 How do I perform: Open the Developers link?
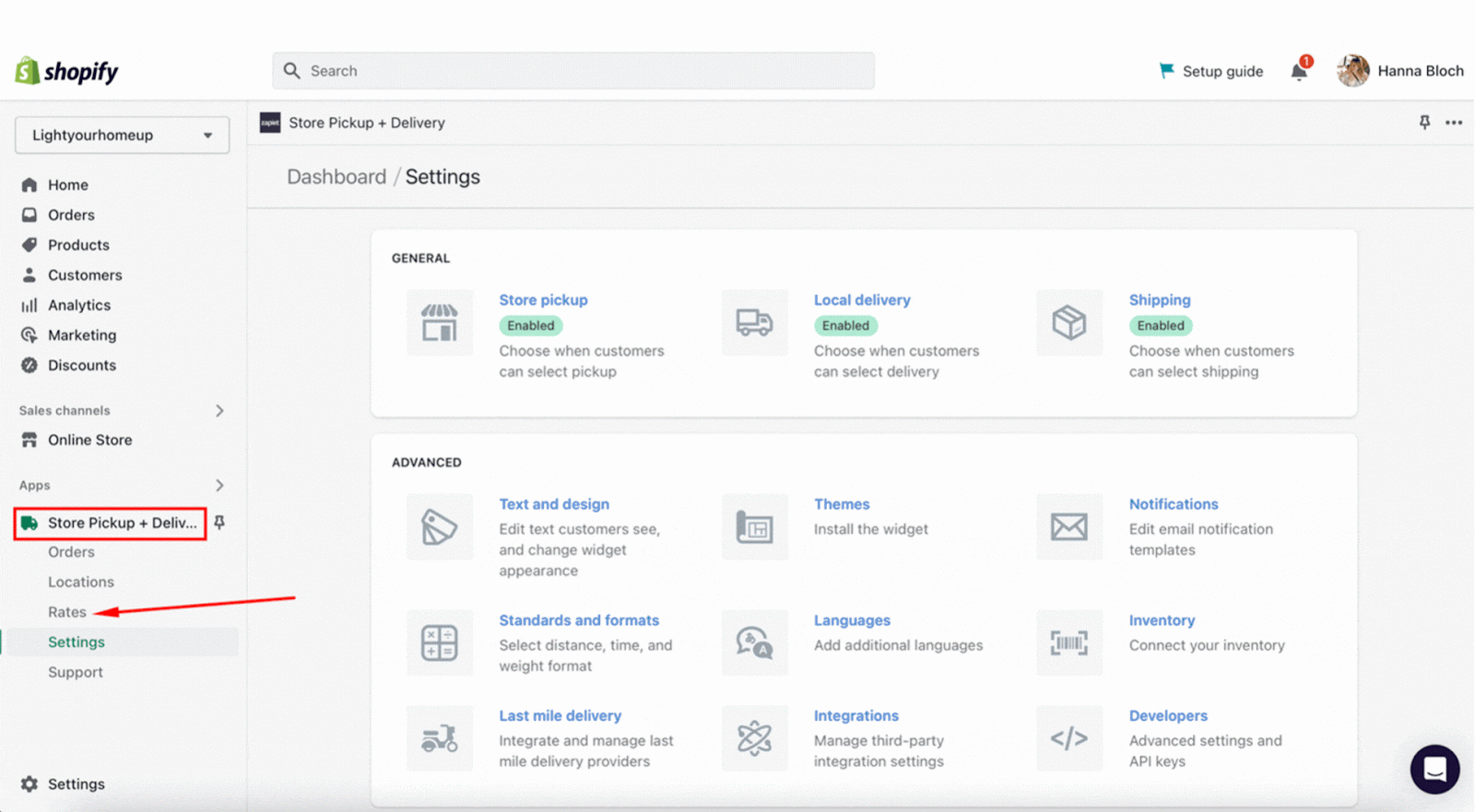point(1168,716)
